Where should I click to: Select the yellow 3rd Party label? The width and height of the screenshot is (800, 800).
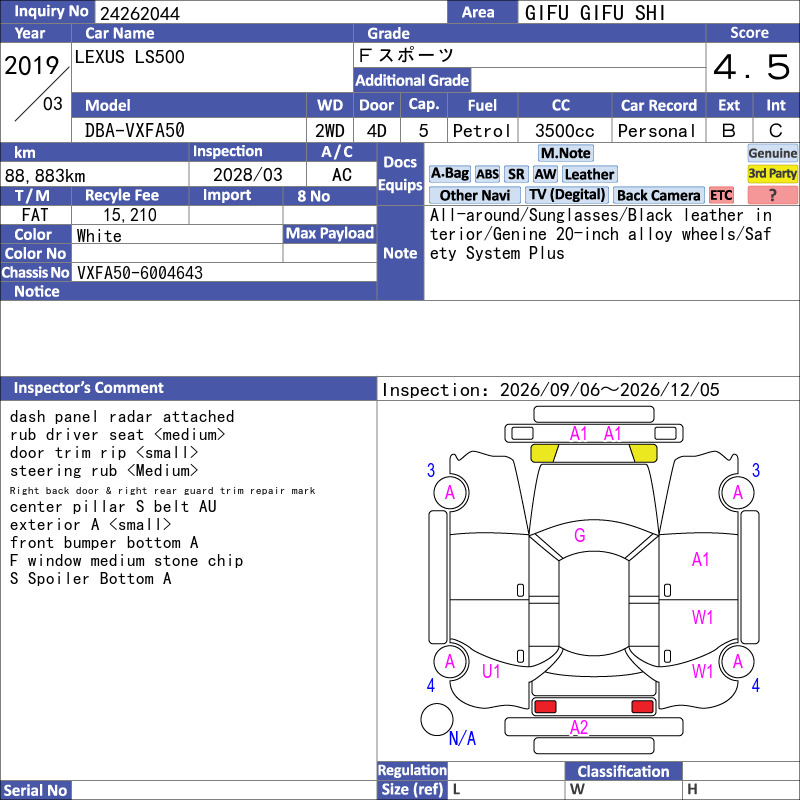pyautogui.click(x=772, y=174)
